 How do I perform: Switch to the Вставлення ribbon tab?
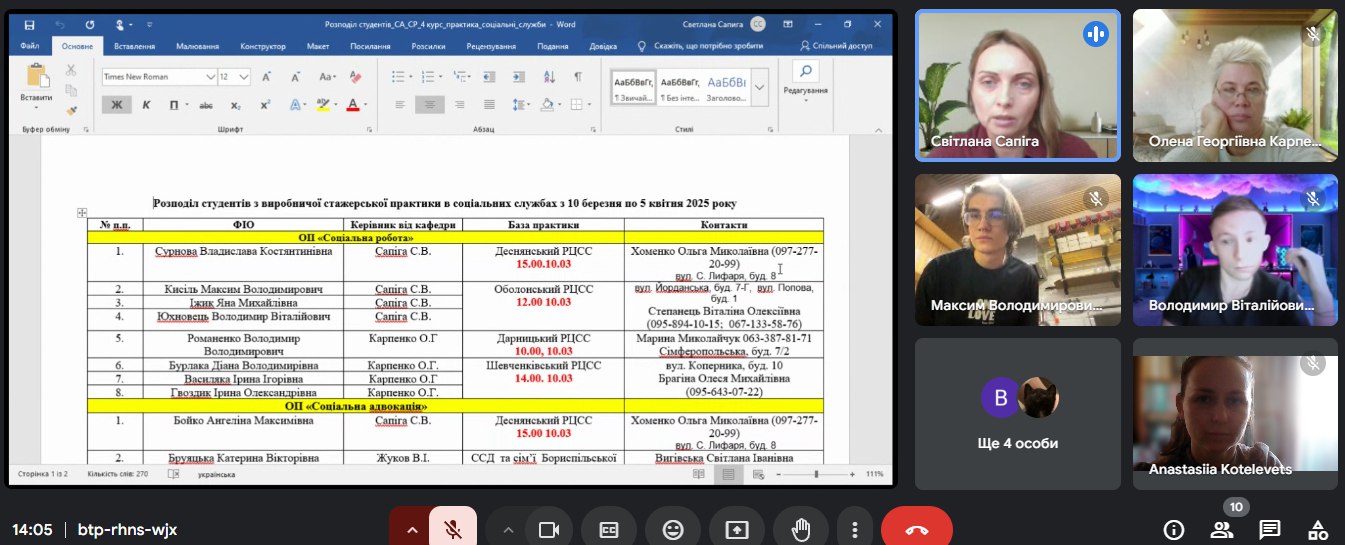point(134,46)
